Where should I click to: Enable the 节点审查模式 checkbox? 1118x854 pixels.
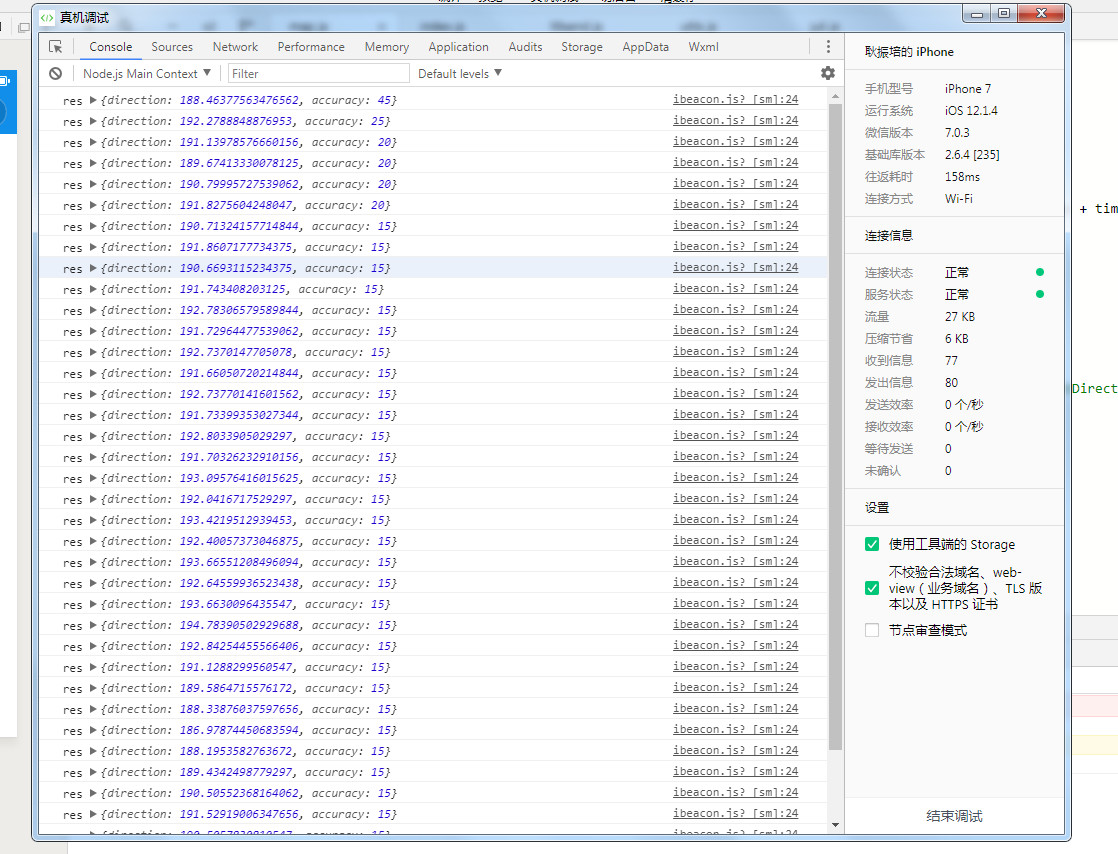[x=872, y=630]
